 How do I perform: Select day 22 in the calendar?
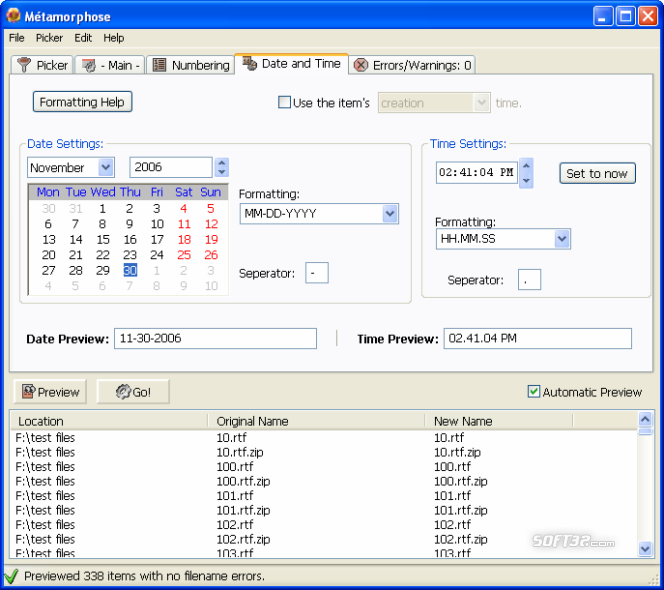pos(103,255)
